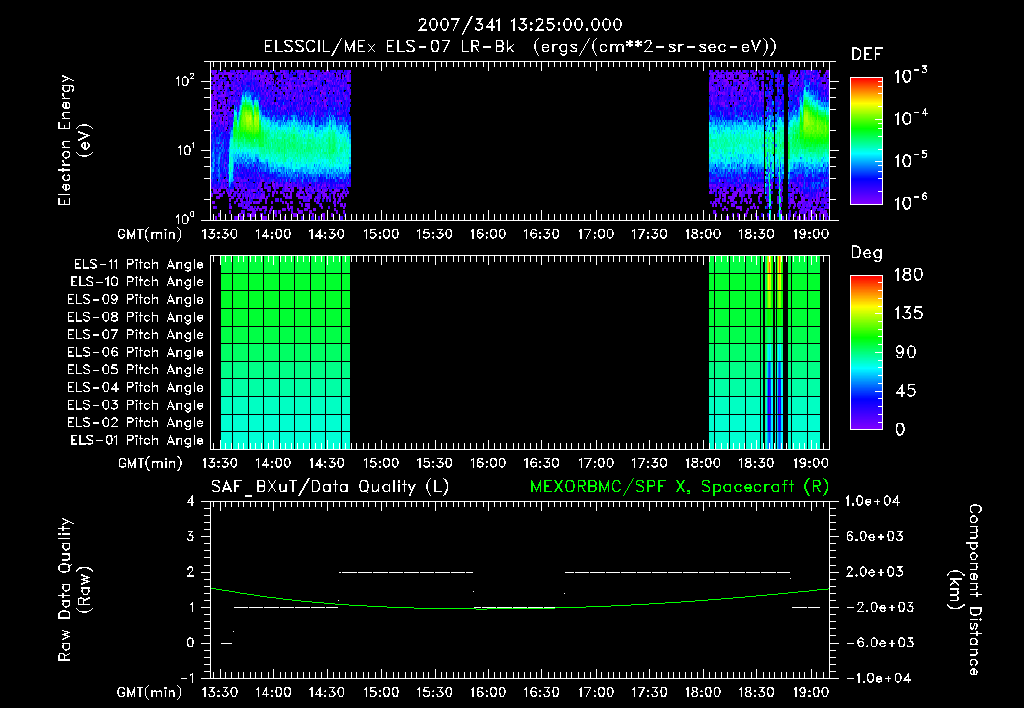The height and width of the screenshot is (708, 1024).
Task: Click the 10^2 tick on electron energy axis
Action: [185, 82]
